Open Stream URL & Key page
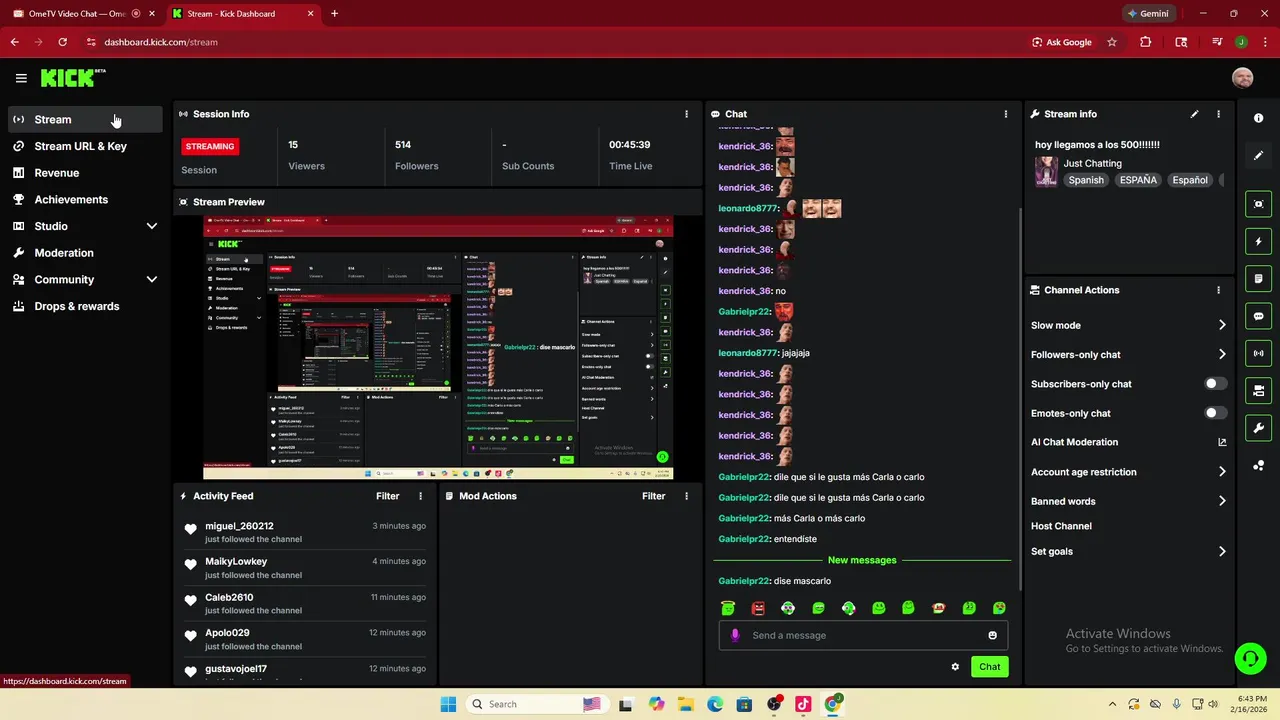Viewport: 1280px width, 720px height. point(85,146)
